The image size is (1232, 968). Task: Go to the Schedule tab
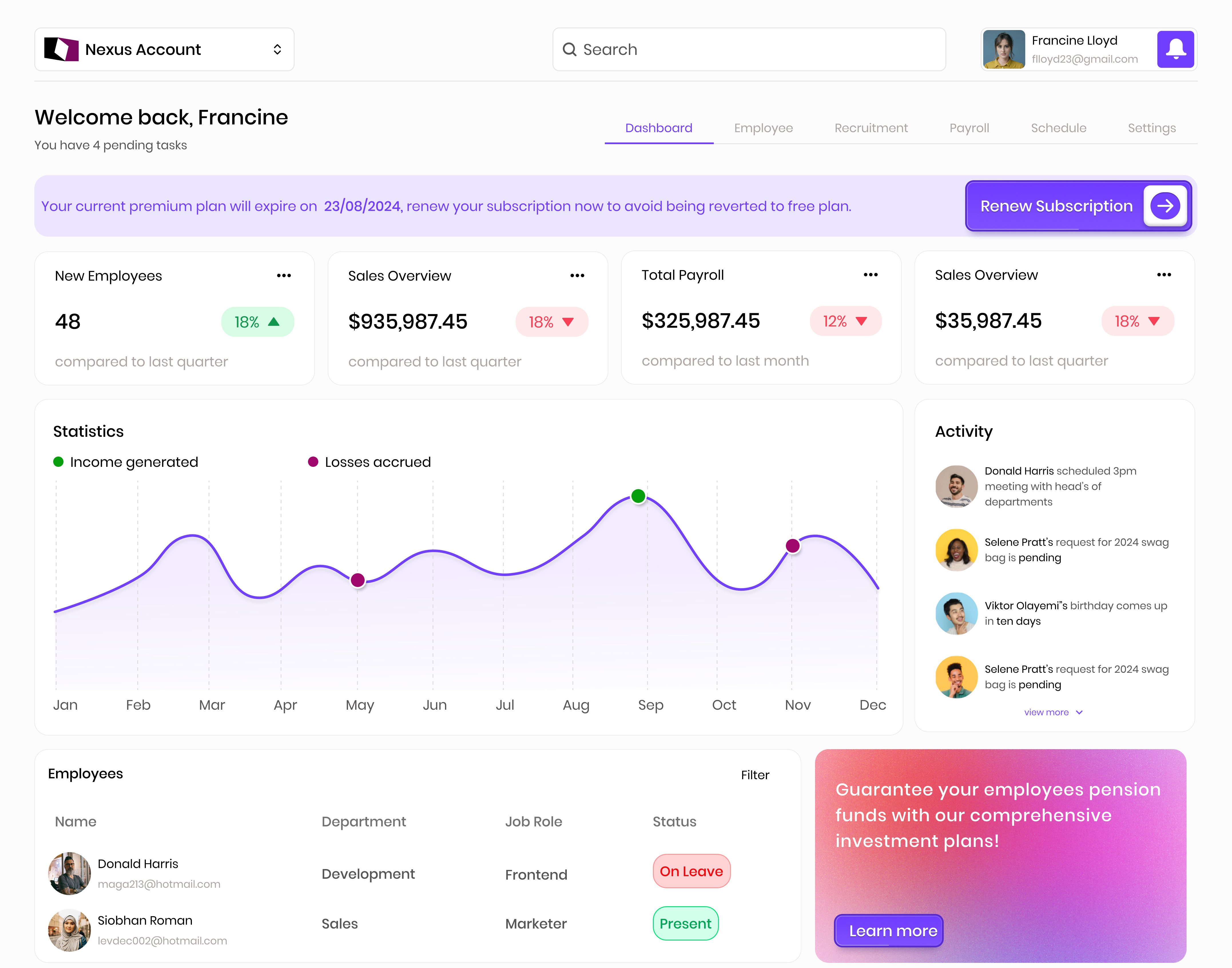[1058, 128]
